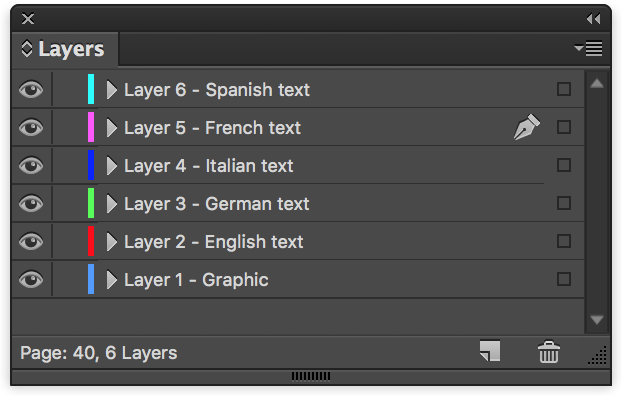622x400 pixels.
Task: Open the Layers panel flyout menu
Action: pos(588,48)
